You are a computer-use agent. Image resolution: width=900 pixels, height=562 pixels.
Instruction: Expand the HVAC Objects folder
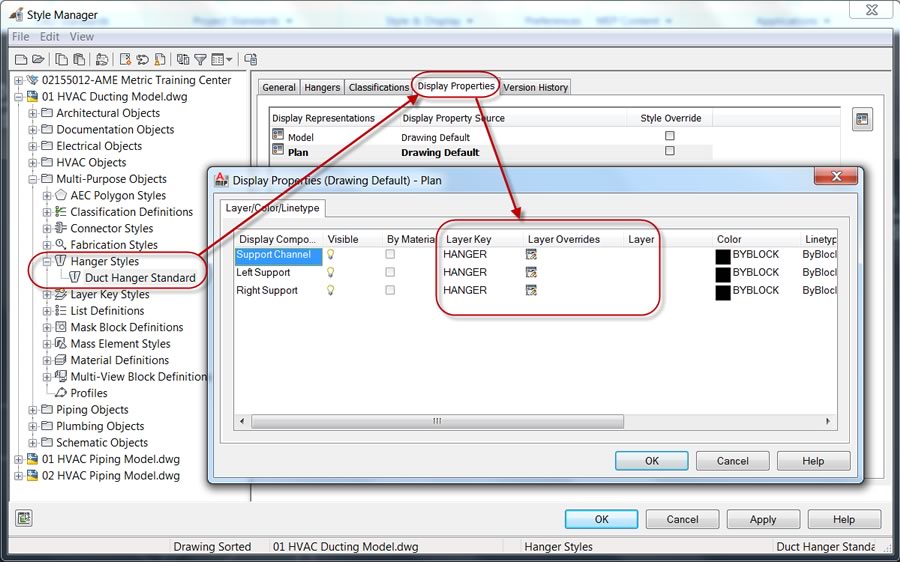(x=33, y=163)
